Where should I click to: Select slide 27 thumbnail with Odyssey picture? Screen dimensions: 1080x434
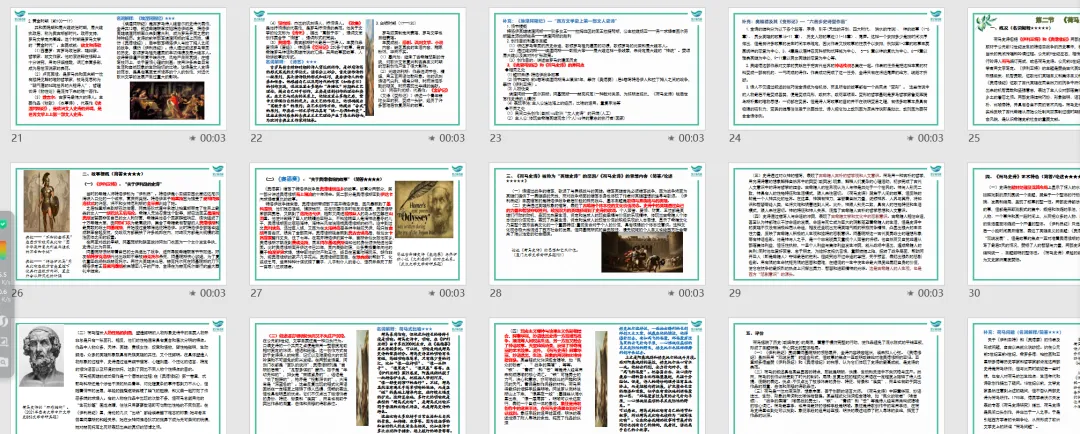click(x=357, y=224)
